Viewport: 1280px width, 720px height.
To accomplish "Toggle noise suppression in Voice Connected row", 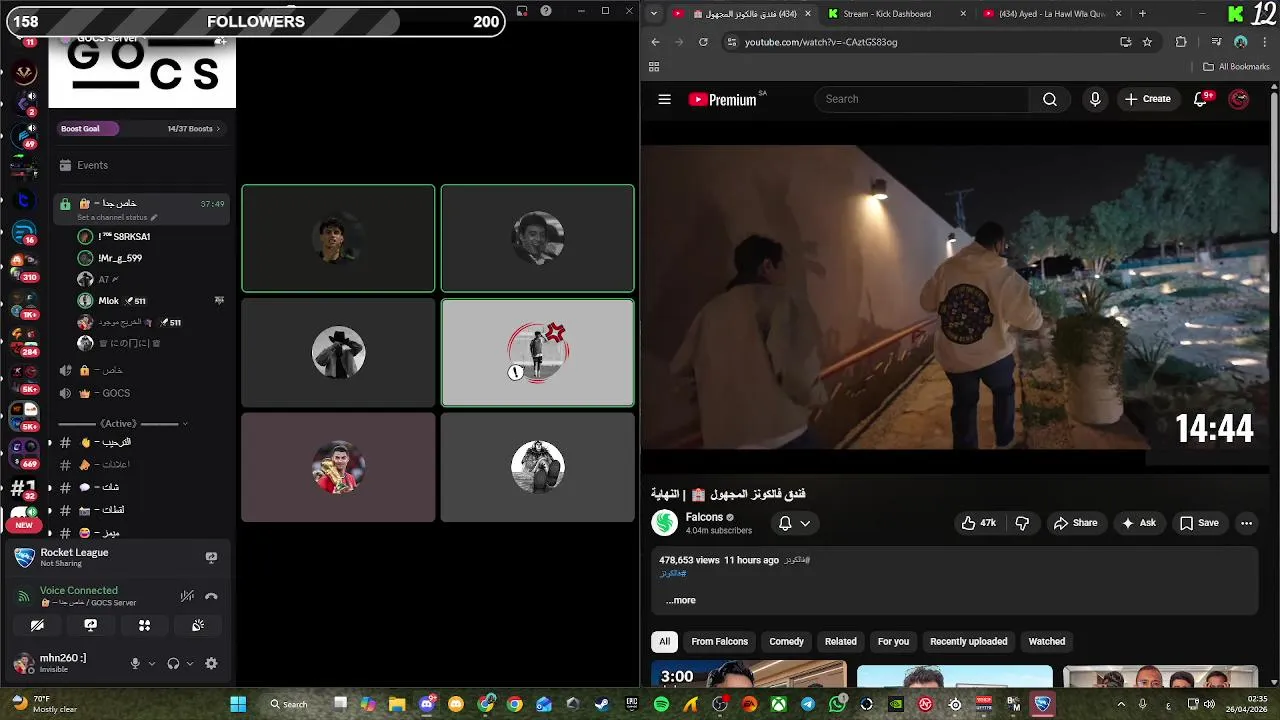I will [187, 596].
